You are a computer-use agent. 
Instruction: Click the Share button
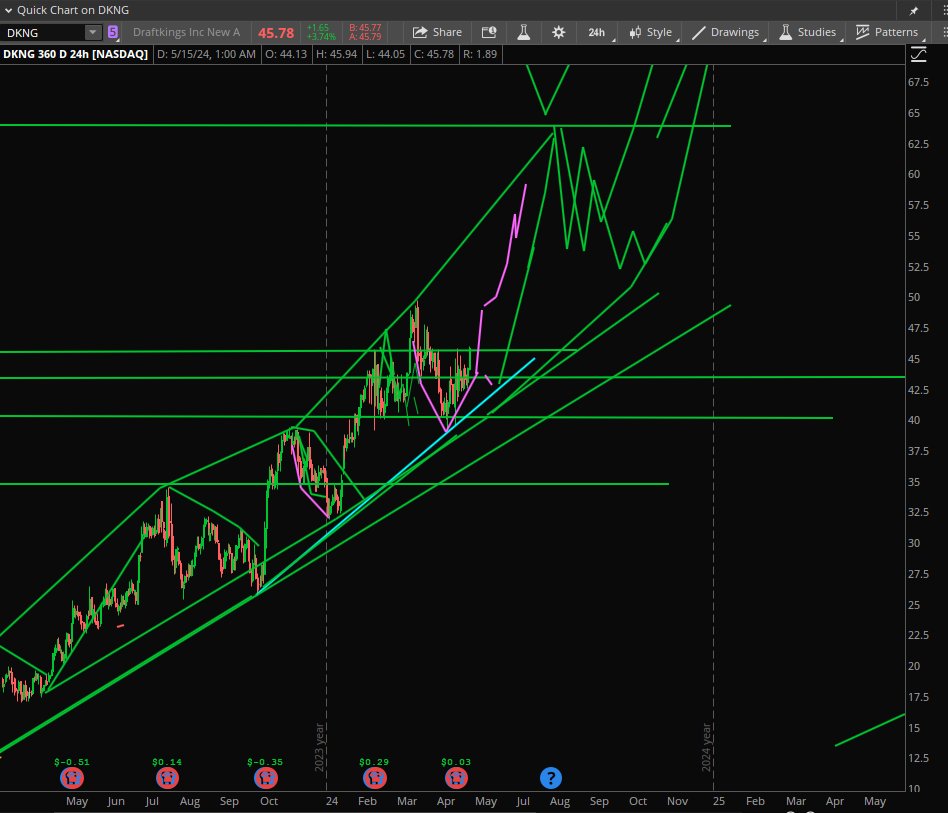pyautogui.click(x=437, y=33)
